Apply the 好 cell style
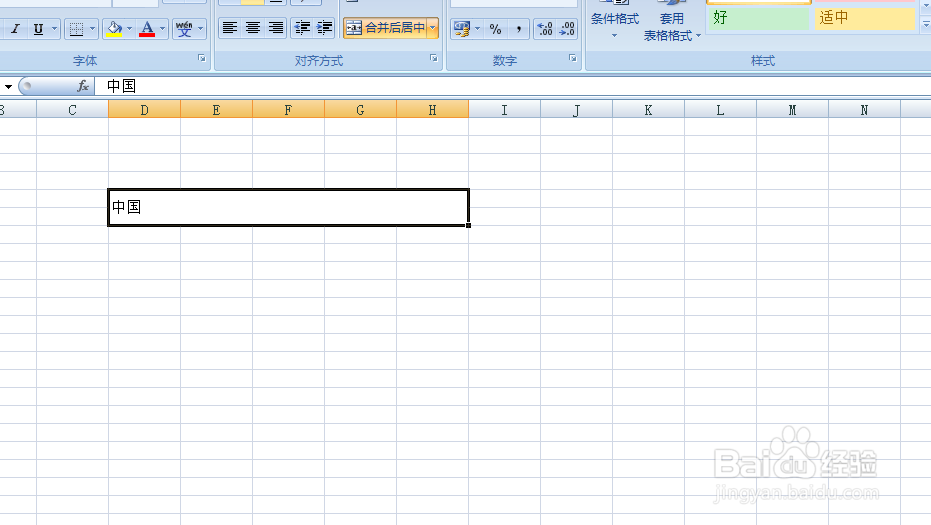 (758, 18)
